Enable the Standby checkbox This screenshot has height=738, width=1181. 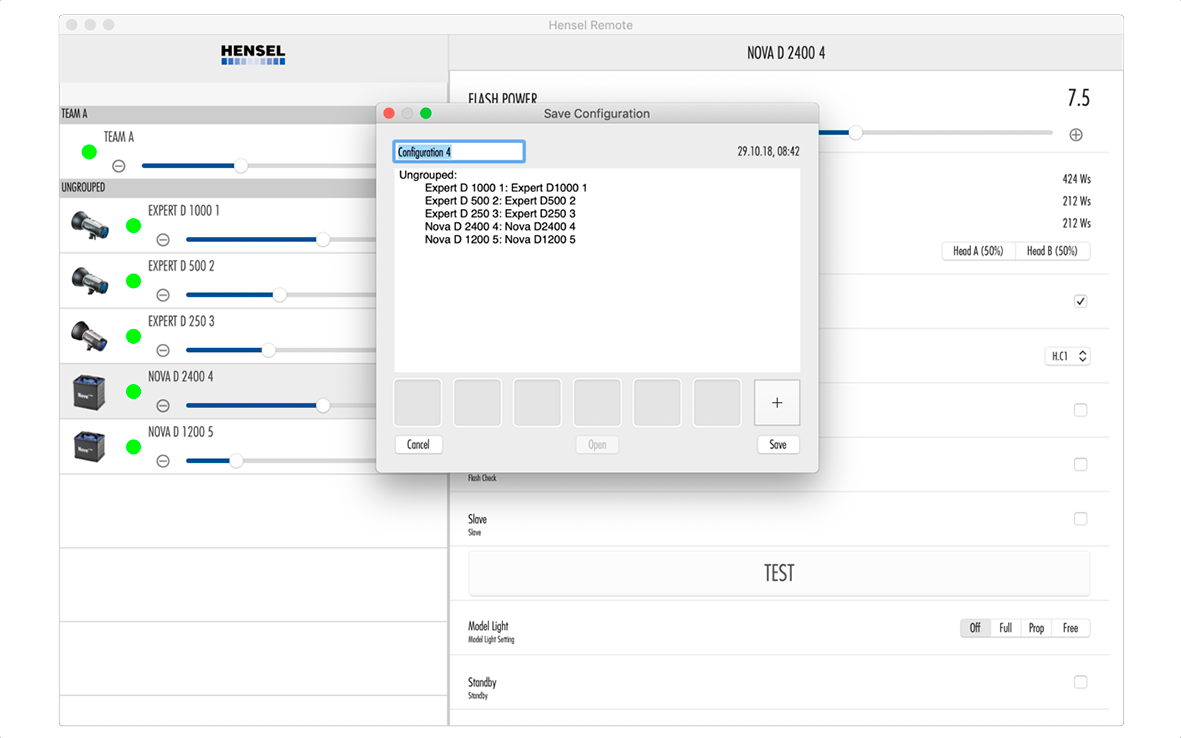[x=1080, y=682]
